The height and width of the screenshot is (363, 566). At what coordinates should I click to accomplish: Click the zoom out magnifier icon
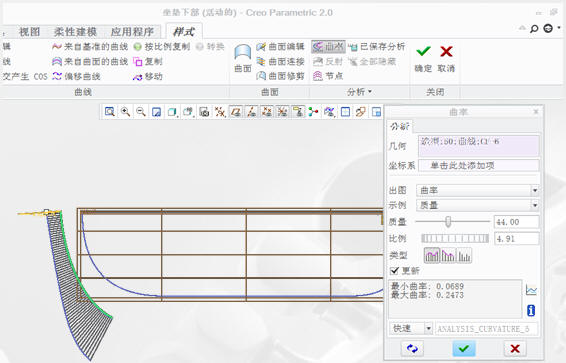[x=141, y=112]
